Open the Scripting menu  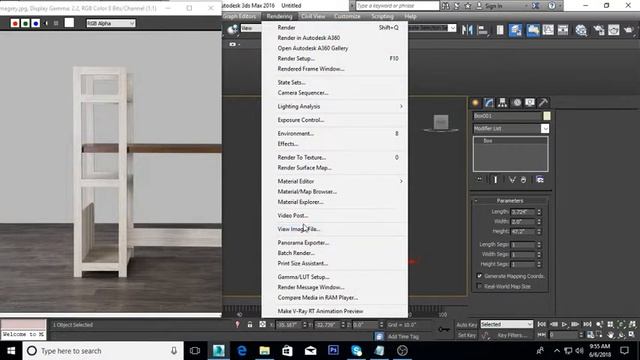[x=382, y=16]
